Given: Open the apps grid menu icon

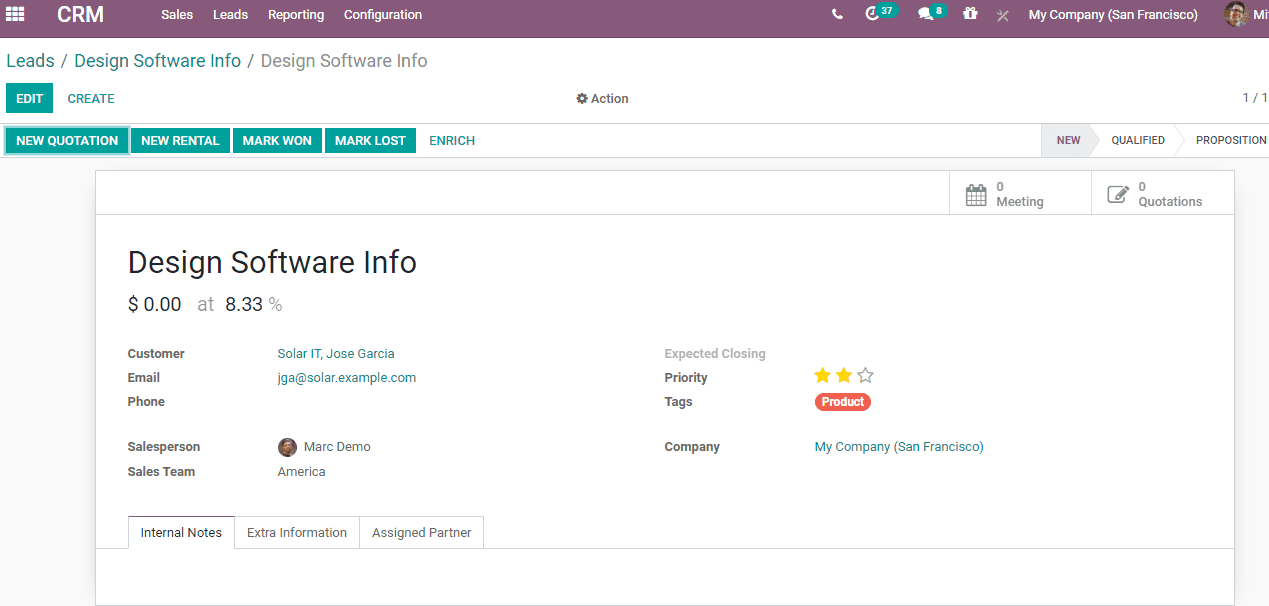Looking at the screenshot, I should pos(15,14).
